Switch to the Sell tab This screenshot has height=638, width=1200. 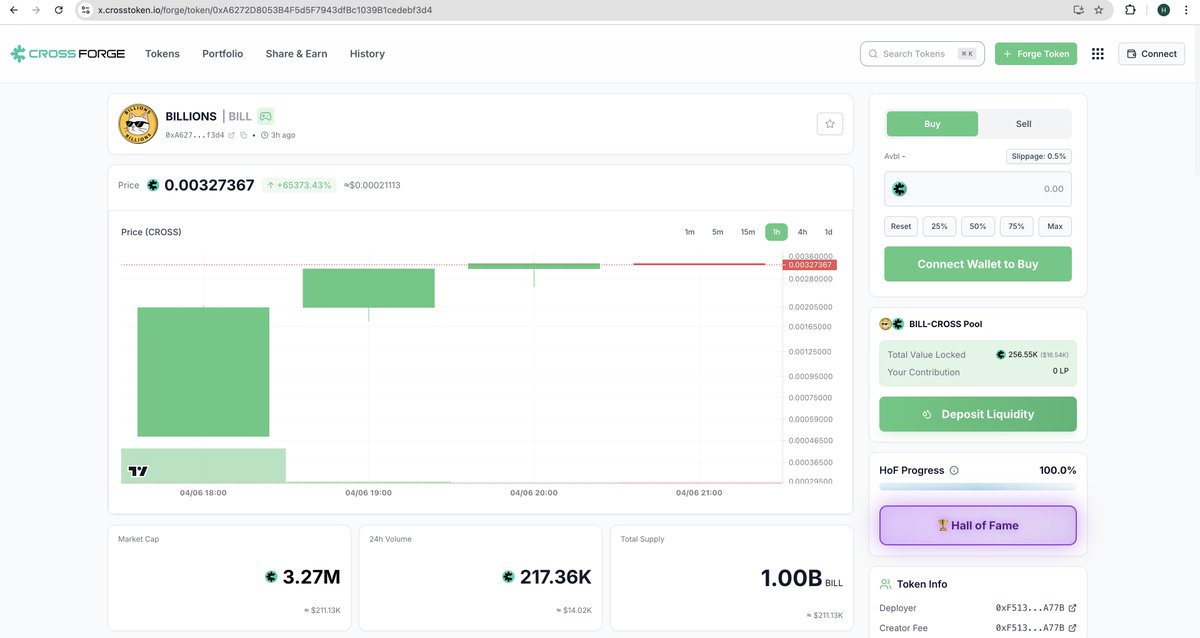[1024, 124]
